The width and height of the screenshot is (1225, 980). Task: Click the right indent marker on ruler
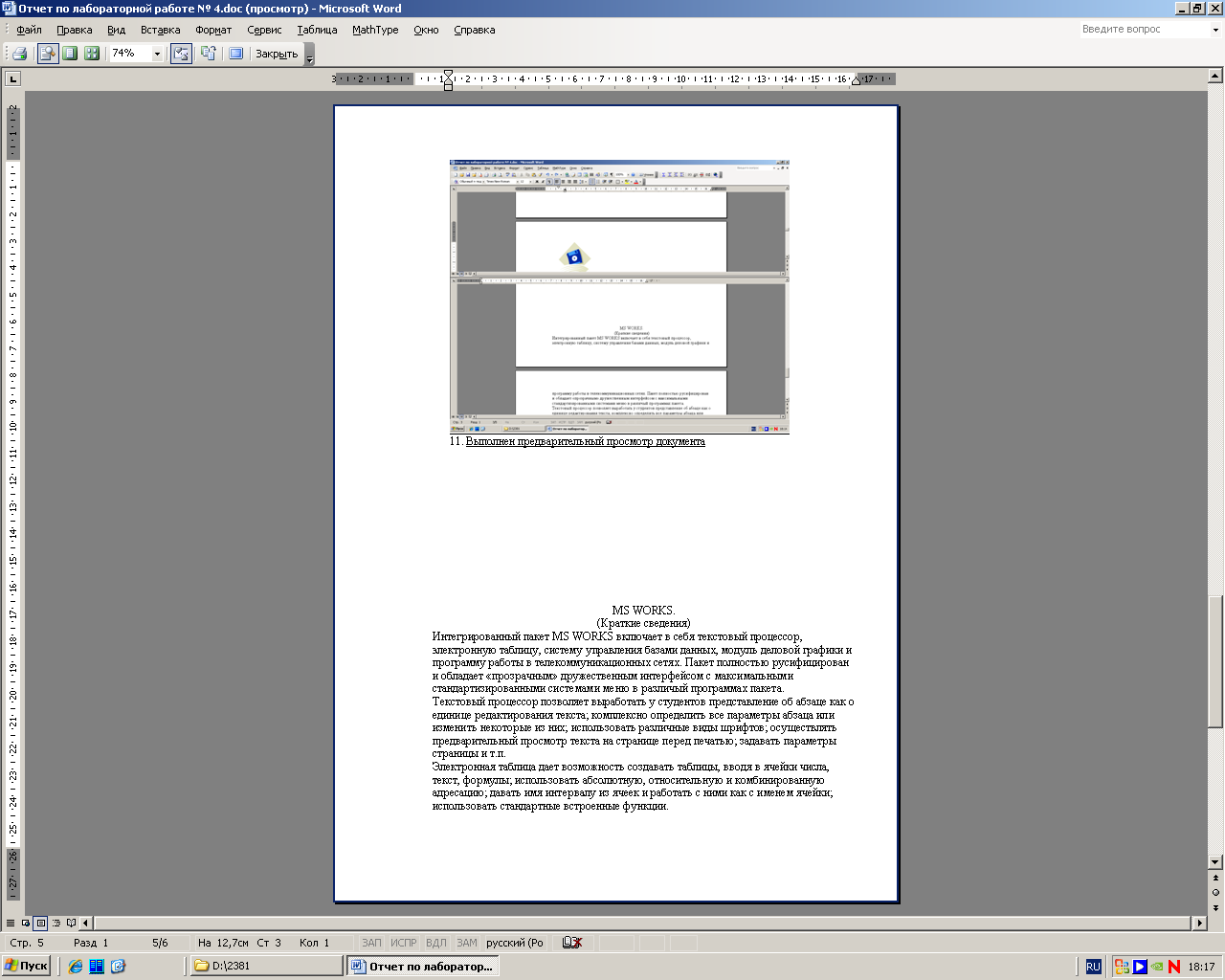coord(856,82)
